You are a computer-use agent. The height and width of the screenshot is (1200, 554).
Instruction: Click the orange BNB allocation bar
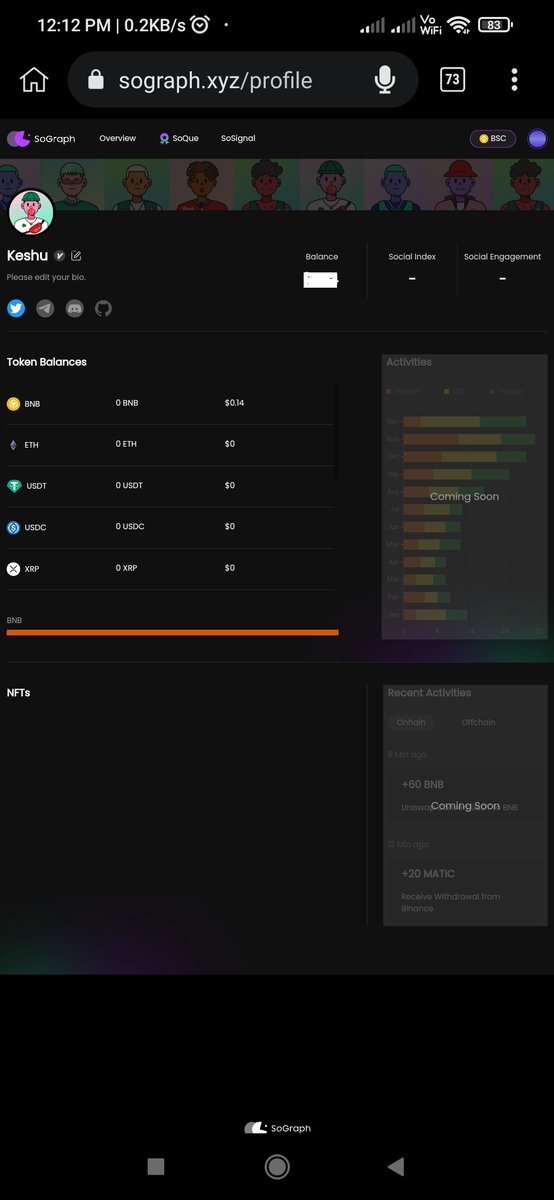pyautogui.click(x=173, y=632)
